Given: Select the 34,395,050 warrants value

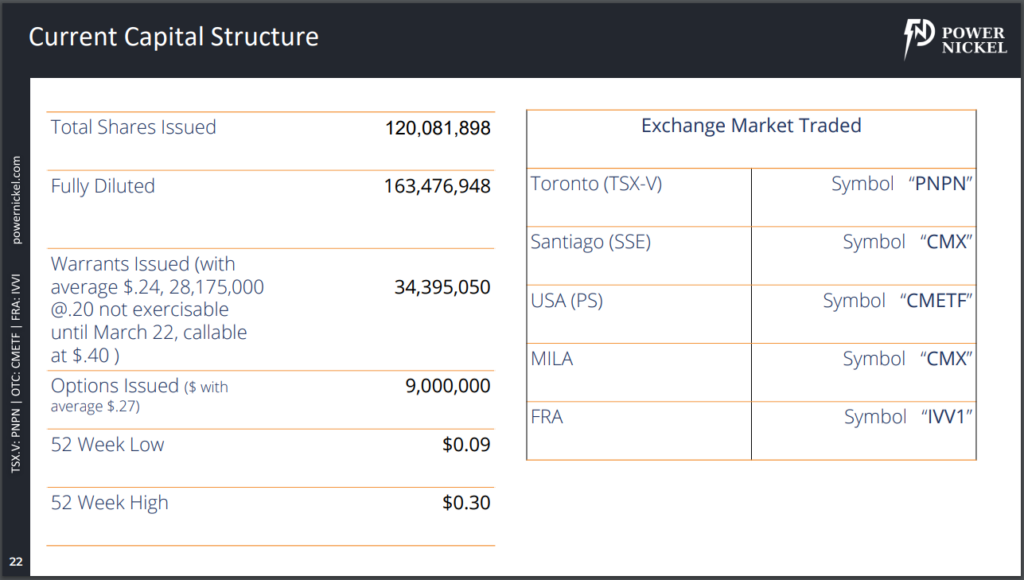Looking at the screenshot, I should pyautogui.click(x=443, y=288).
